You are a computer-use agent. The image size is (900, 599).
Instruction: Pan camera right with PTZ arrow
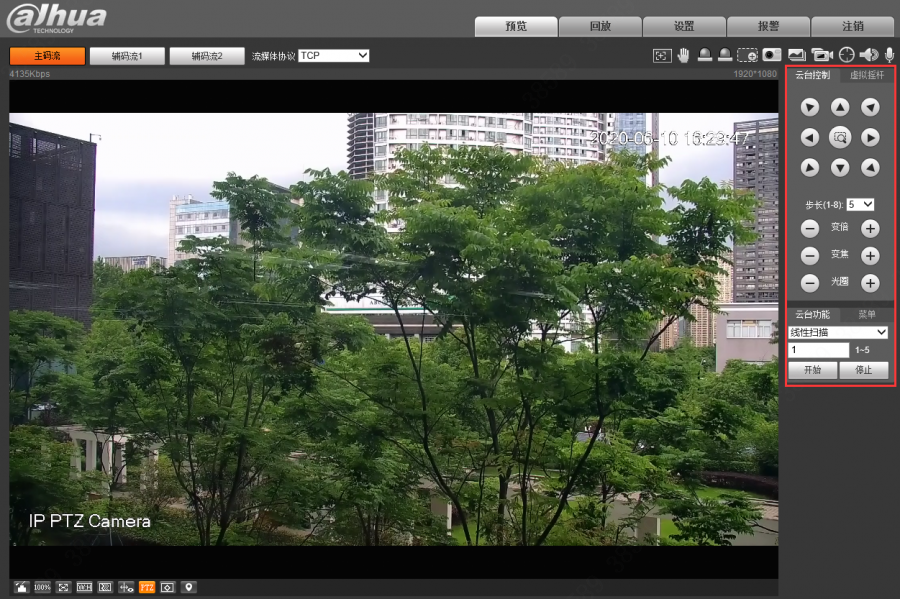click(870, 138)
